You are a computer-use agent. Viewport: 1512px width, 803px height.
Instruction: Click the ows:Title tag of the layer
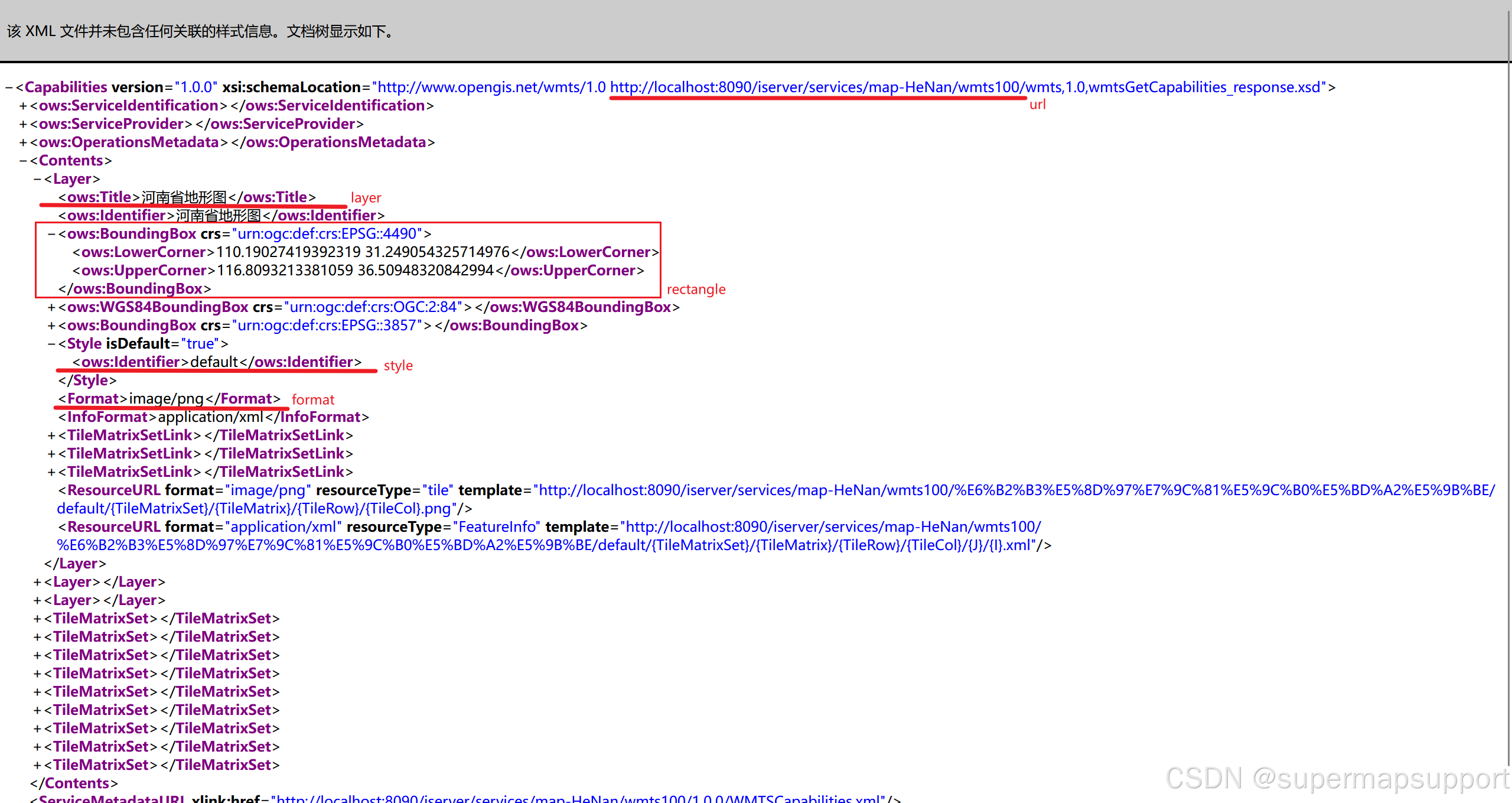(99, 197)
